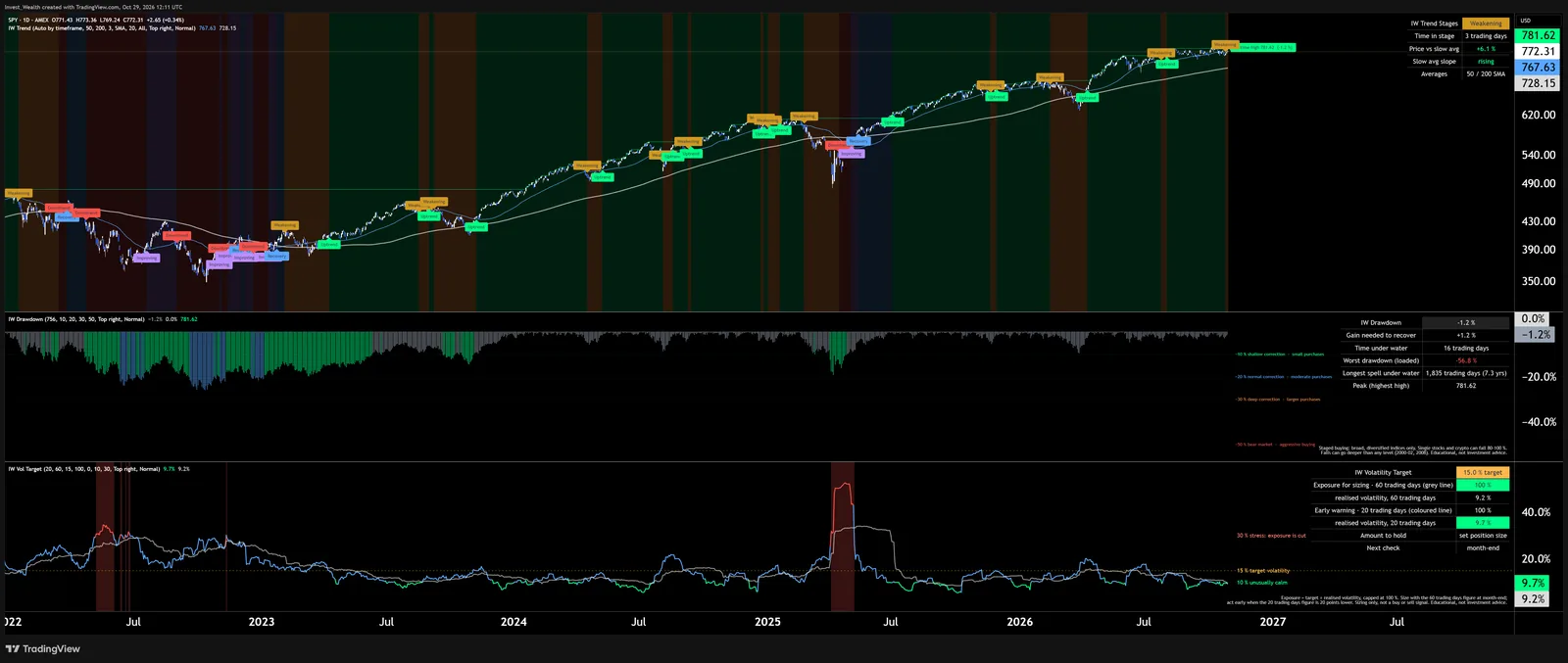Click the 2023 year on time axis
Image resolution: width=1568 pixels, height=663 pixels.
pos(262,622)
